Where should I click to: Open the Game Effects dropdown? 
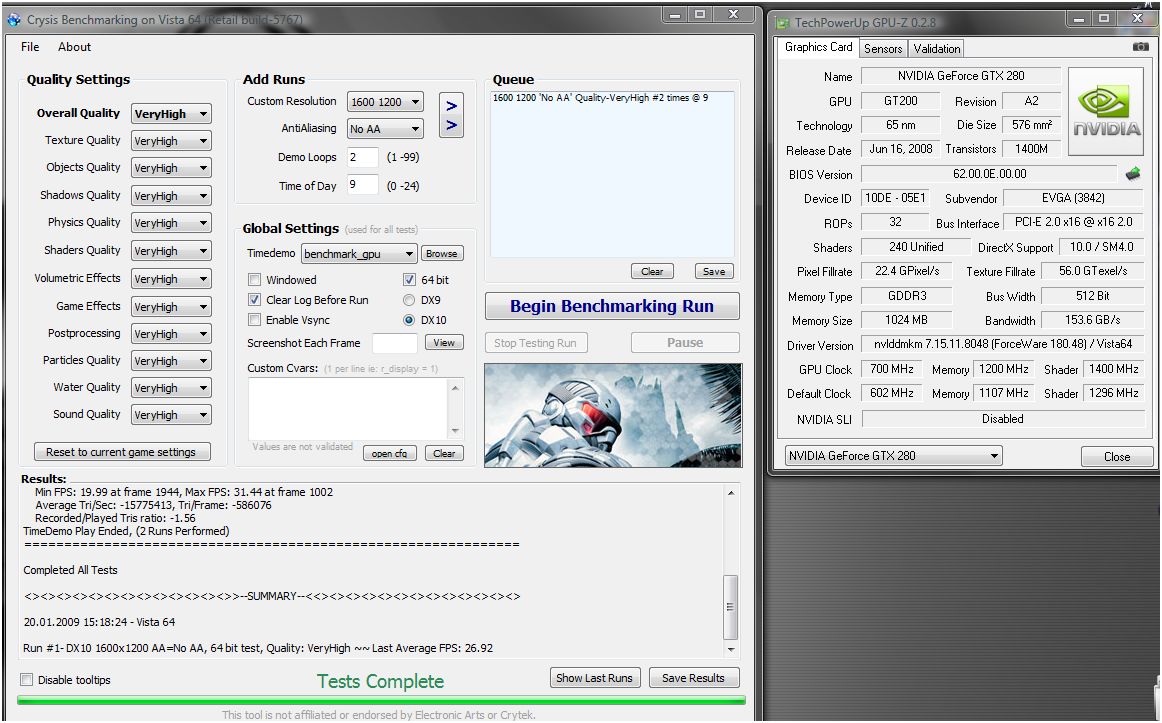[171, 307]
